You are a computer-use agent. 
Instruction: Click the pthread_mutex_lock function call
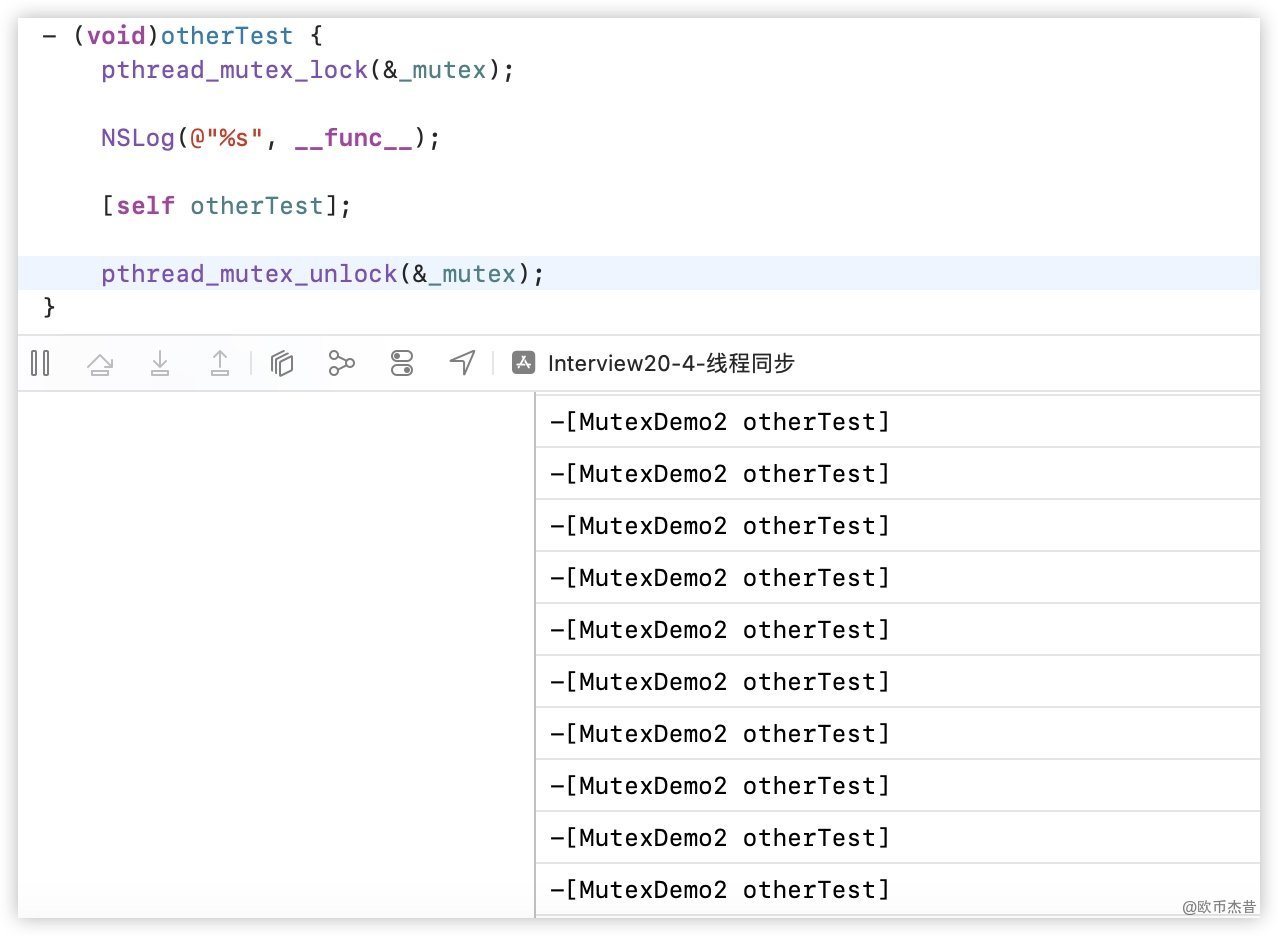(x=234, y=70)
